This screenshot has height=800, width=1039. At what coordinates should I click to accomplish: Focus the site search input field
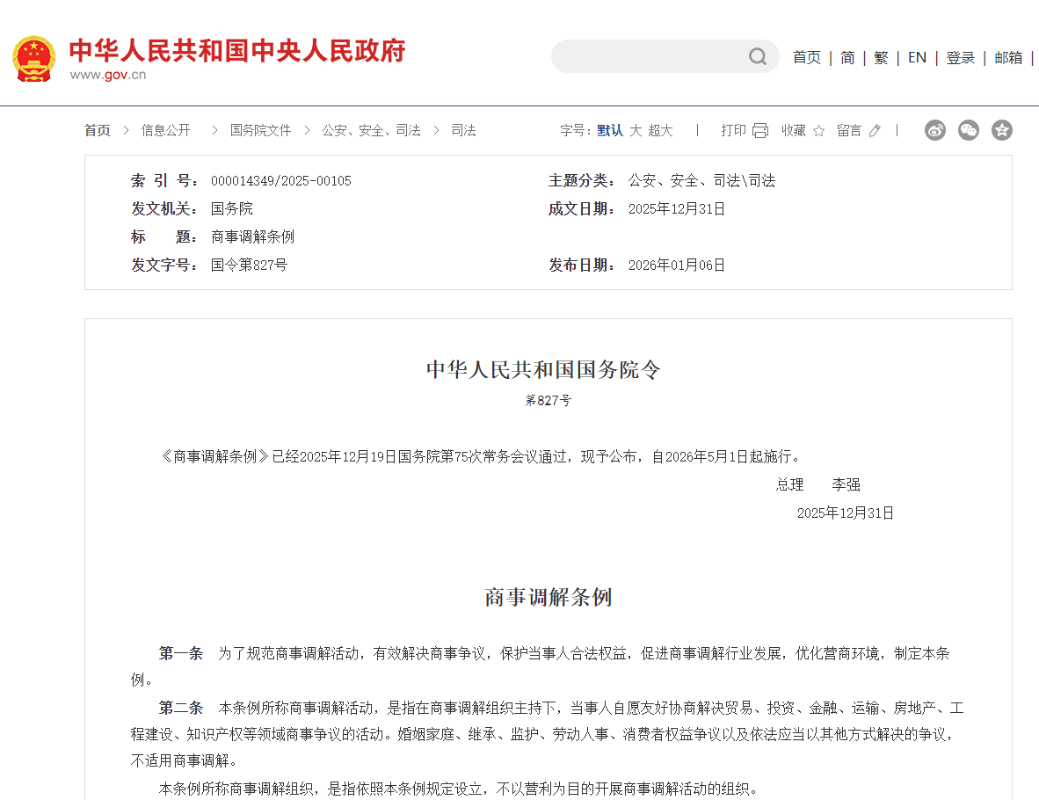[x=650, y=57]
